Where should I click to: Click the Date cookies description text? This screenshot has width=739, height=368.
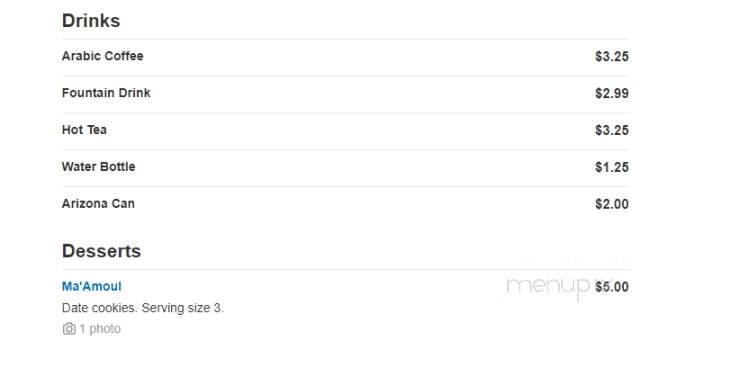(99, 308)
